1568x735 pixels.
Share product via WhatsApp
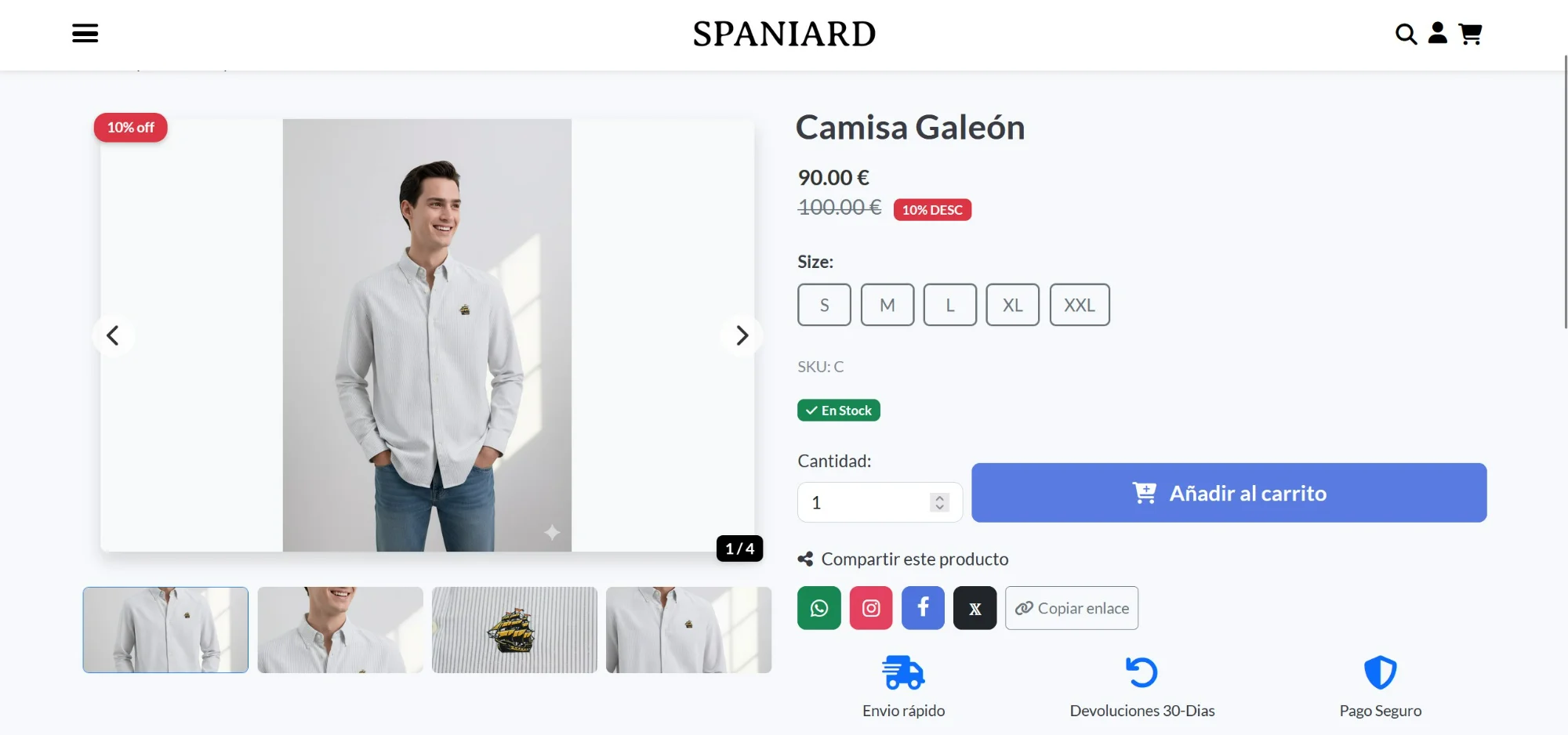click(819, 608)
